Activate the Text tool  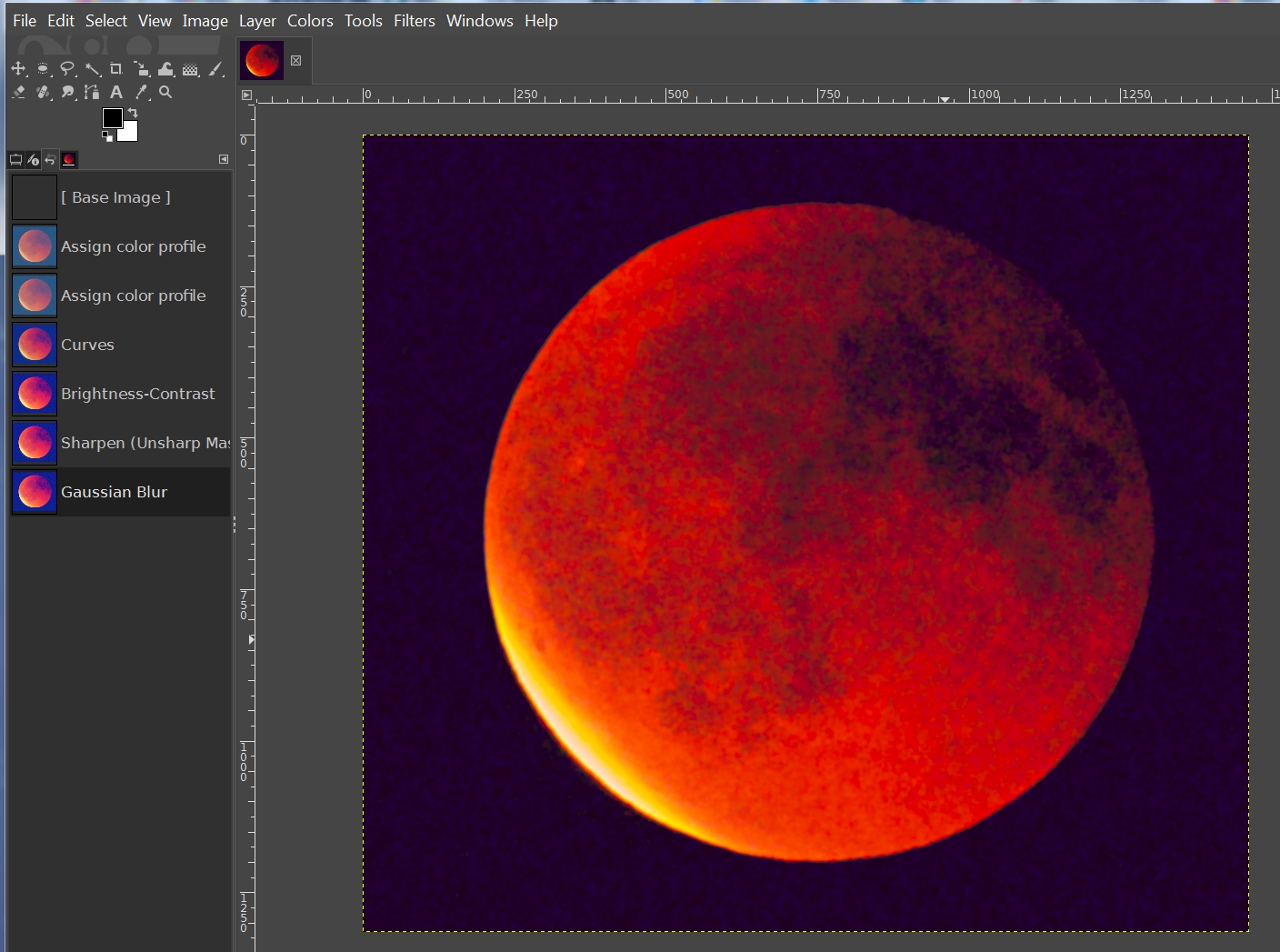point(116,93)
